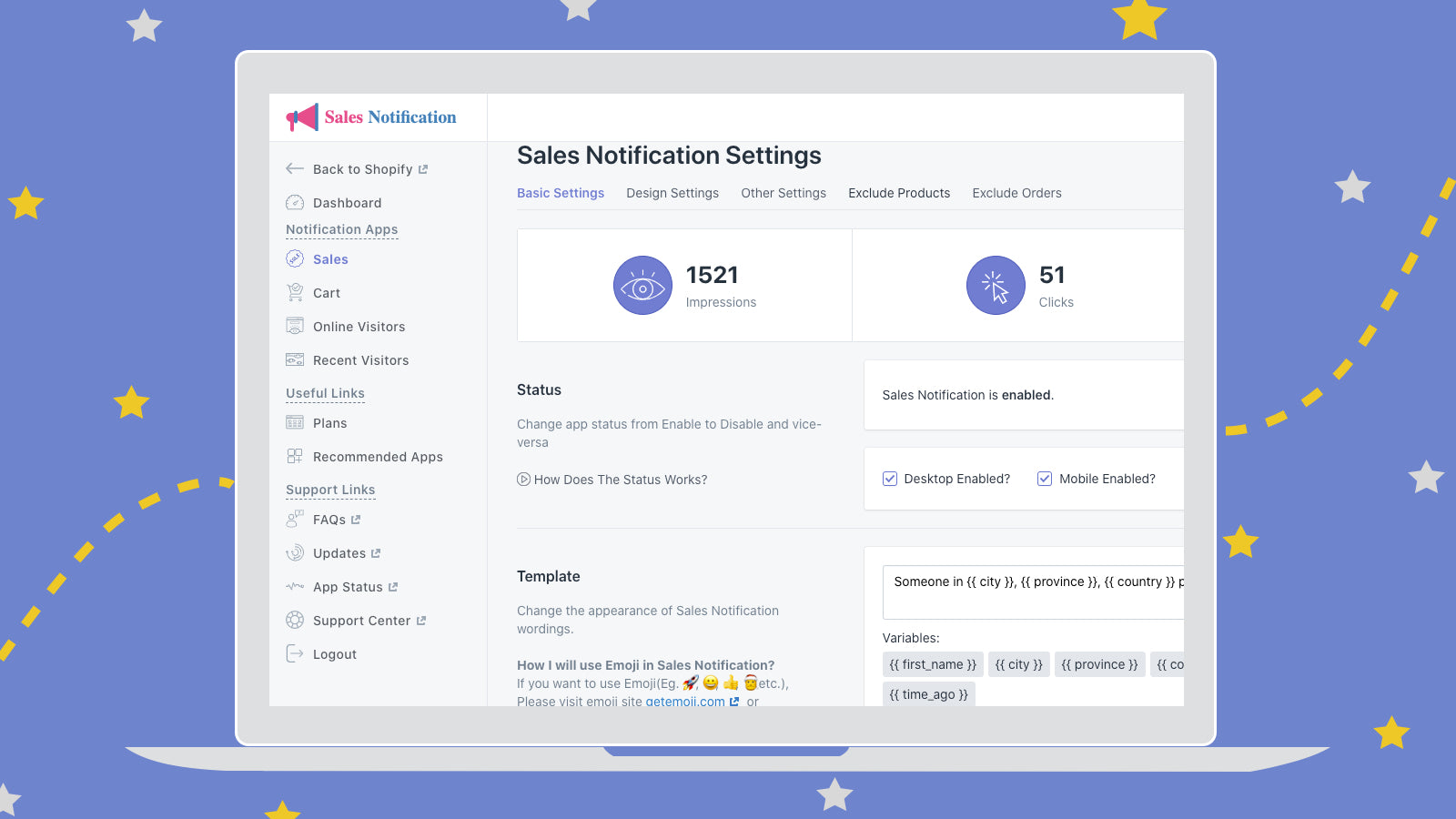
Task: Open the Cart notification icon
Action: [295, 293]
